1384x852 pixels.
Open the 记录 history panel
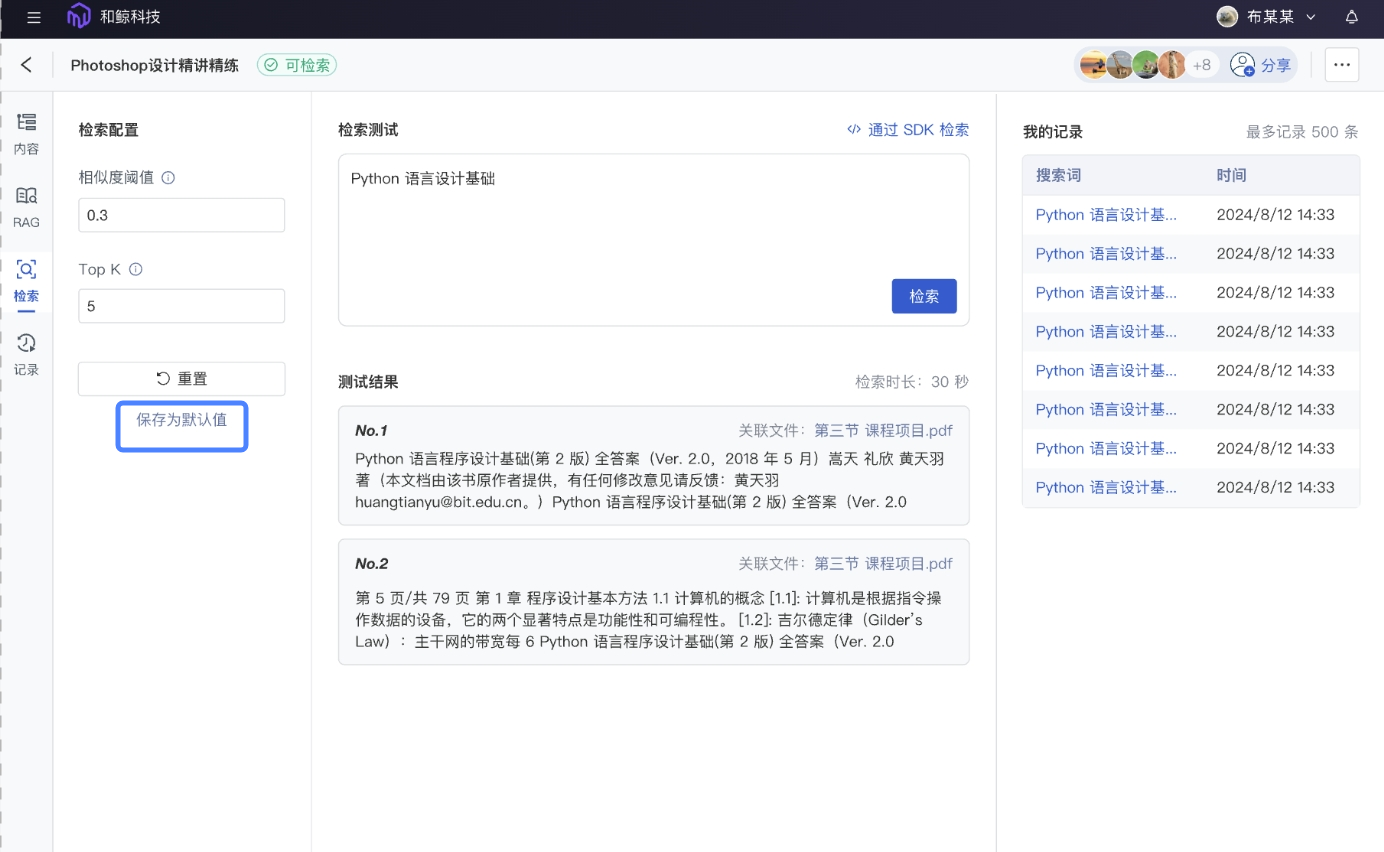26,354
